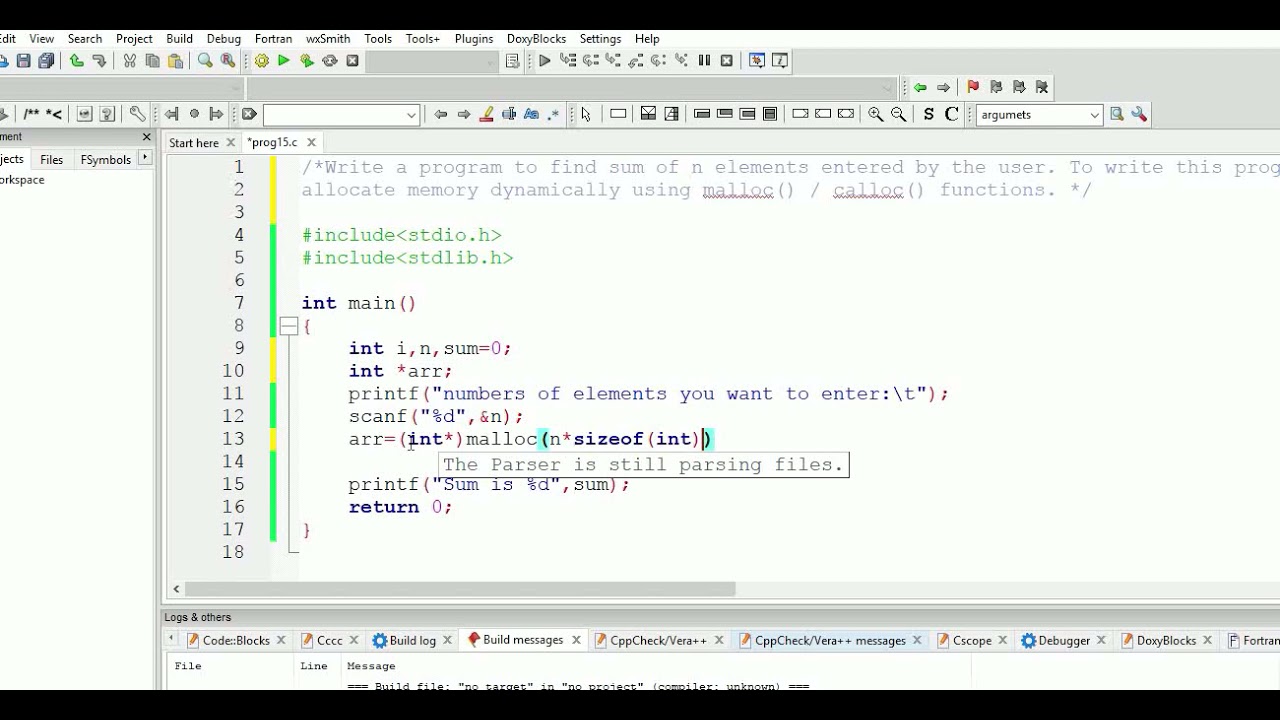Click the incremental search input field
The image size is (1280, 720).
click(x=334, y=115)
